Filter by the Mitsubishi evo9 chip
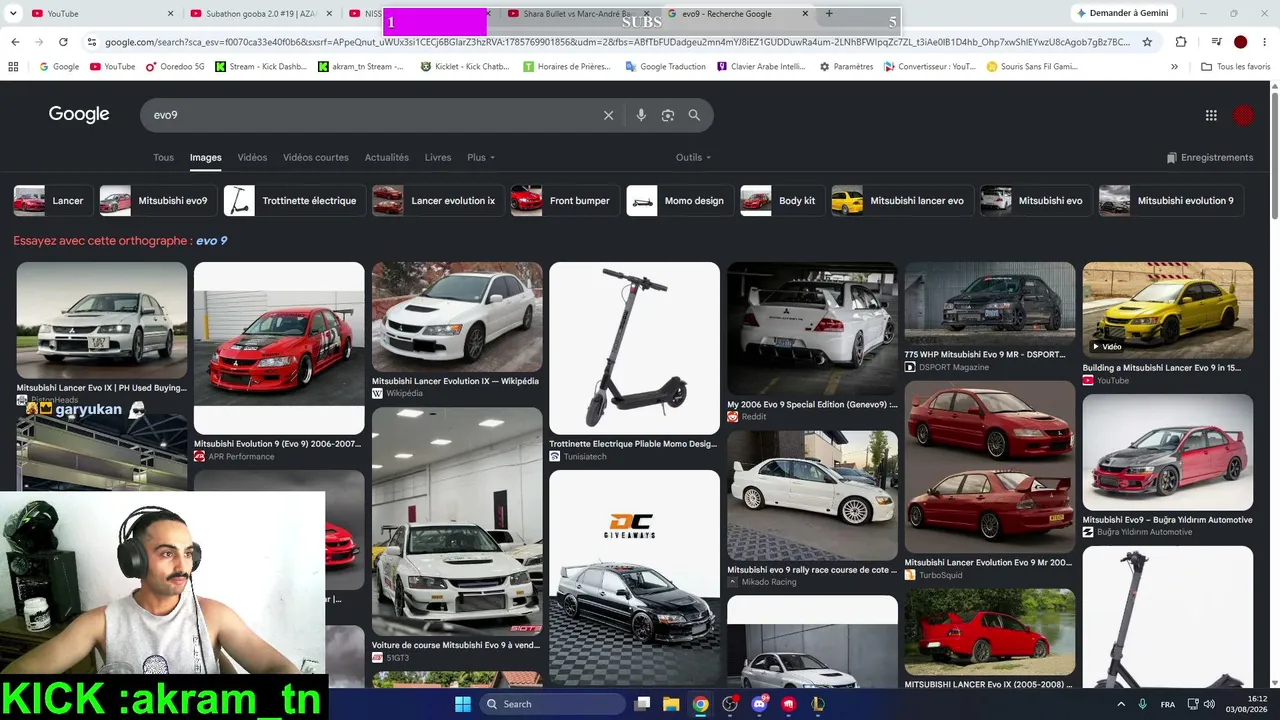 click(156, 201)
